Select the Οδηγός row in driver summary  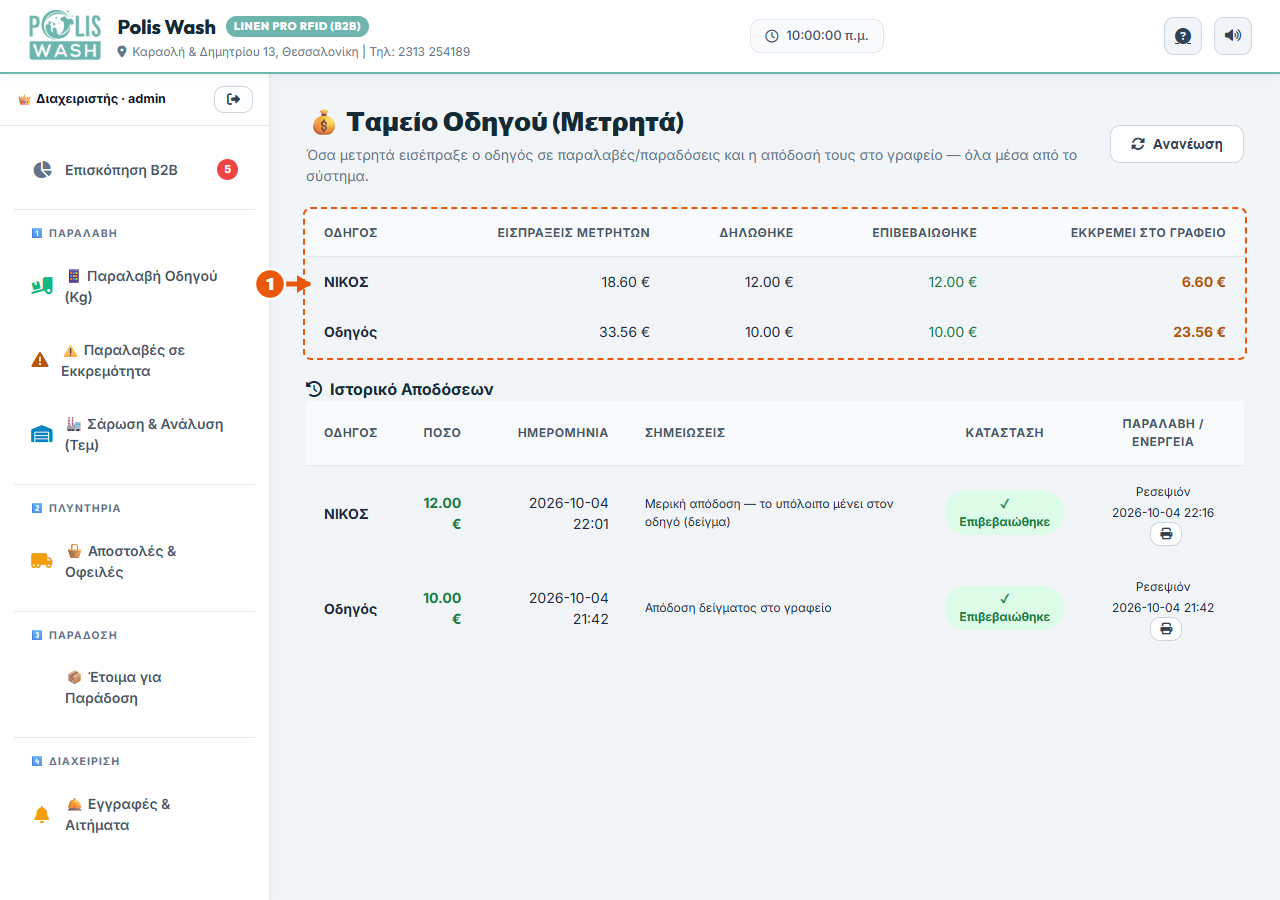(775, 332)
